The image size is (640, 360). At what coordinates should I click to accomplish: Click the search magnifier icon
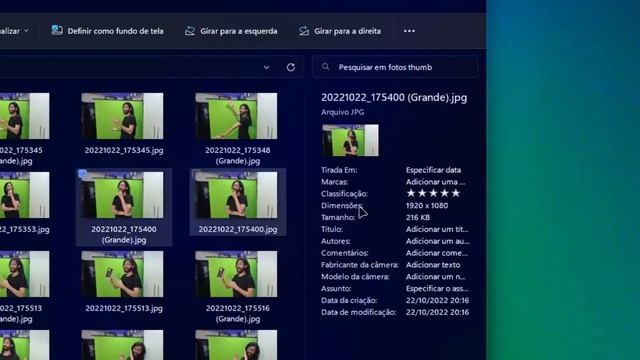325,67
